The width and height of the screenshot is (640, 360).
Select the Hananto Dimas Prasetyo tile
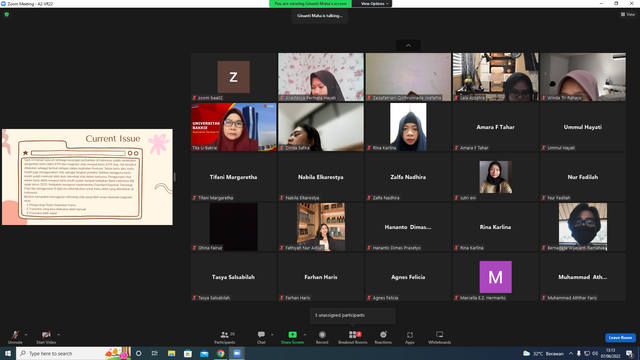pyautogui.click(x=408, y=227)
